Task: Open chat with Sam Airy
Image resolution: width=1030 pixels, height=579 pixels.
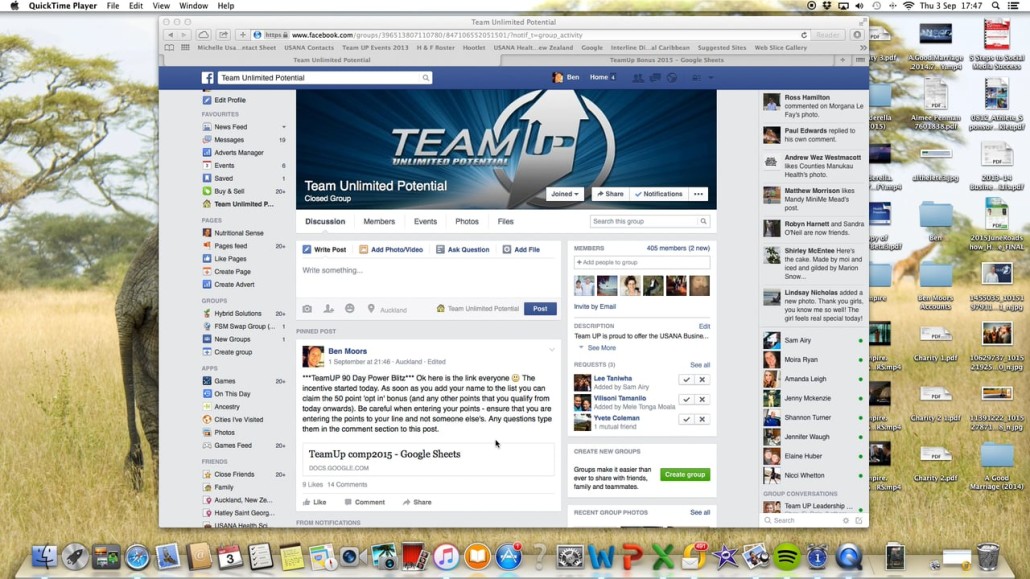Action: point(813,340)
